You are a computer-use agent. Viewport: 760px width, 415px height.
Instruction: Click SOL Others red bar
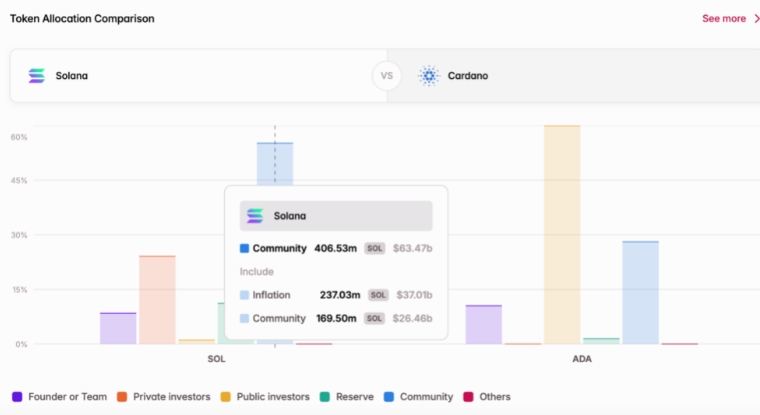pos(314,344)
